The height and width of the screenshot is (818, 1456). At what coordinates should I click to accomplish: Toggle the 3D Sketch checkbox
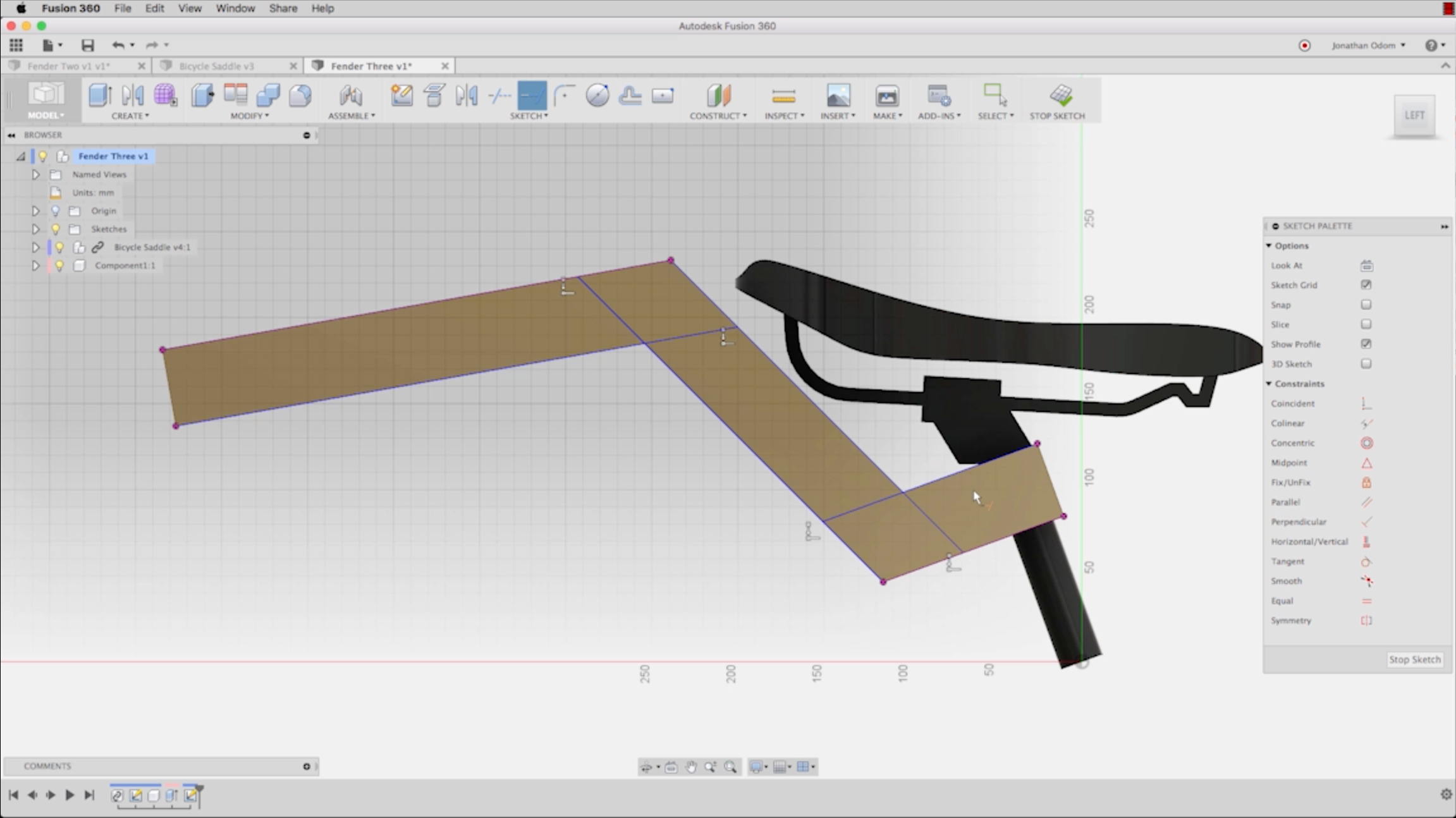1366,364
